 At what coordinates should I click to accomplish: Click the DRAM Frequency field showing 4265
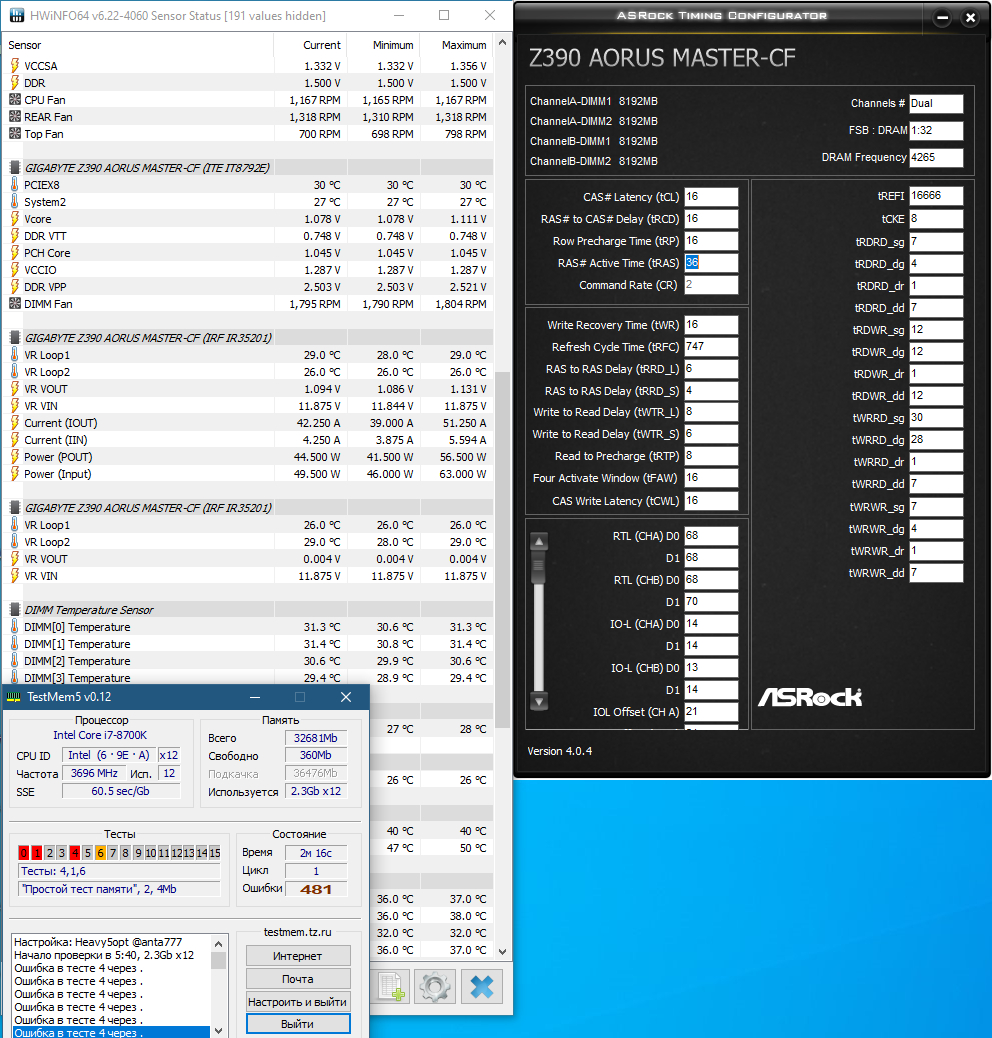(x=936, y=158)
